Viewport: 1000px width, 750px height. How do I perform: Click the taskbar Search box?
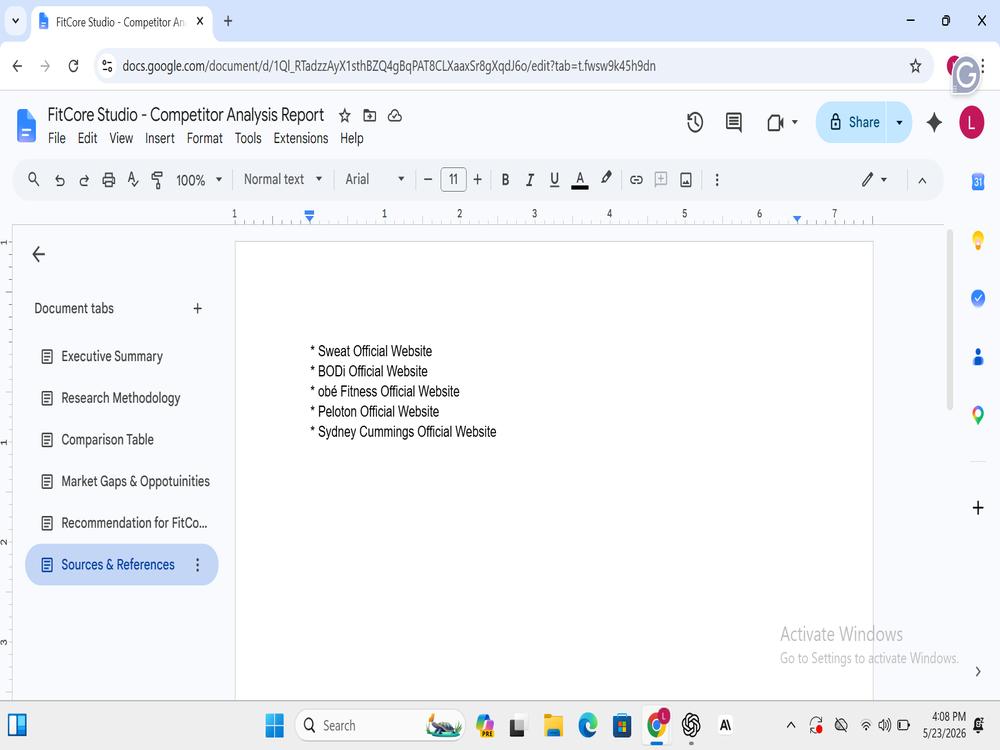(x=380, y=725)
